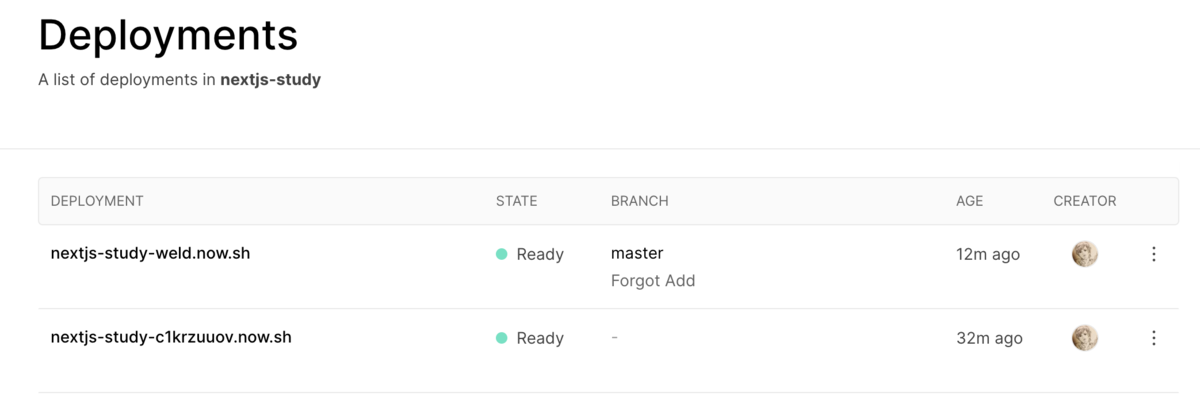Open the options menu for nextjs-study-weld deployment

(x=1153, y=254)
